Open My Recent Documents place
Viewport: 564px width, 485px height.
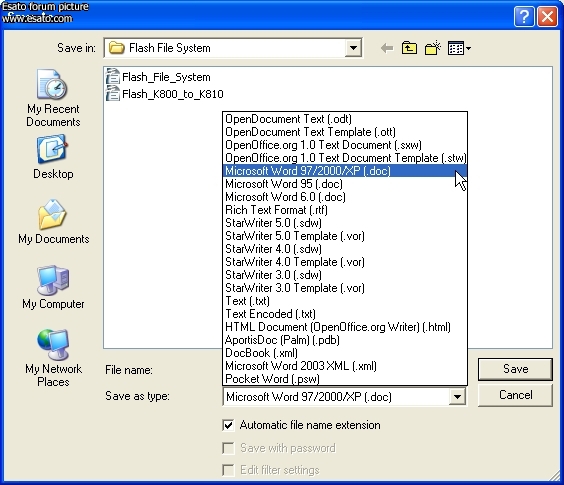point(53,98)
